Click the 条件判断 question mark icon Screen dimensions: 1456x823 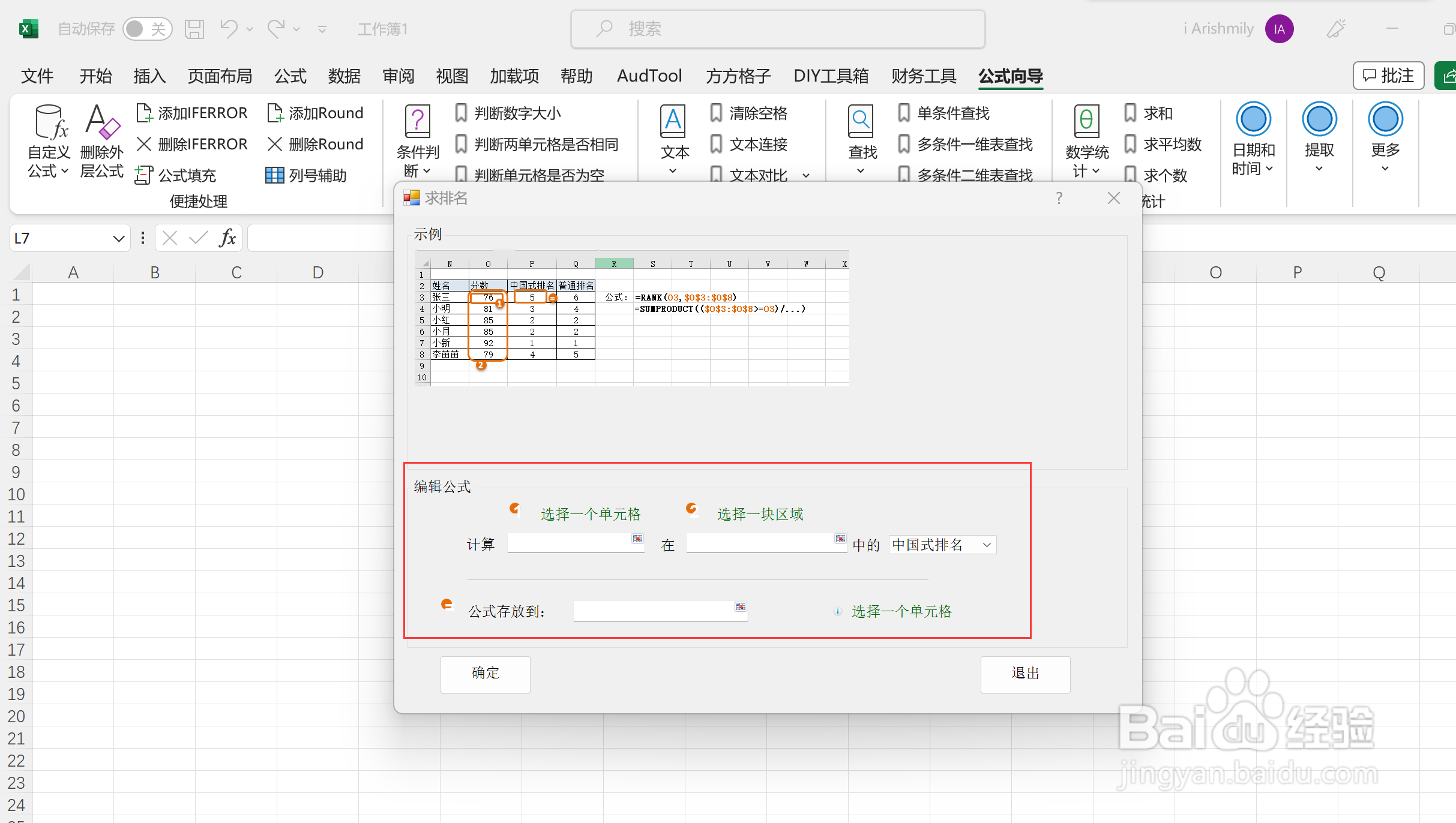pyautogui.click(x=418, y=122)
